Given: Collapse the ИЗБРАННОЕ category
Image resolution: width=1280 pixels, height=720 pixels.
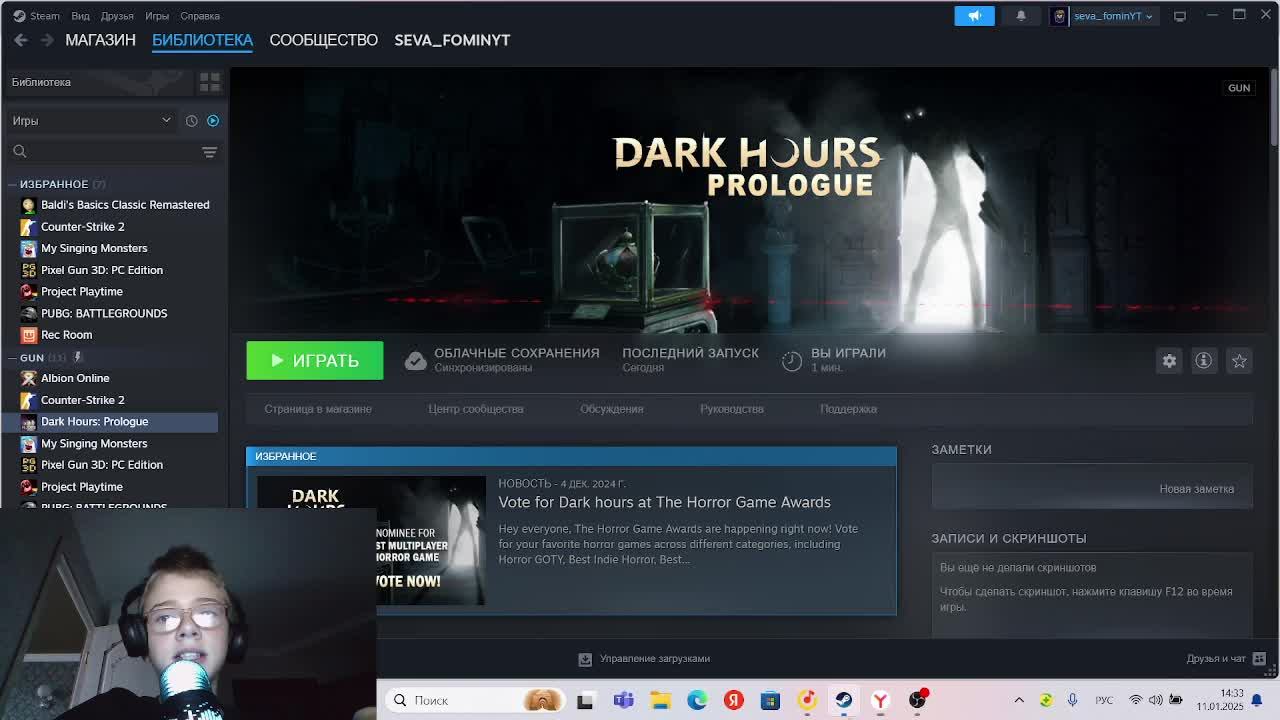Looking at the screenshot, I should pyautogui.click(x=11, y=184).
